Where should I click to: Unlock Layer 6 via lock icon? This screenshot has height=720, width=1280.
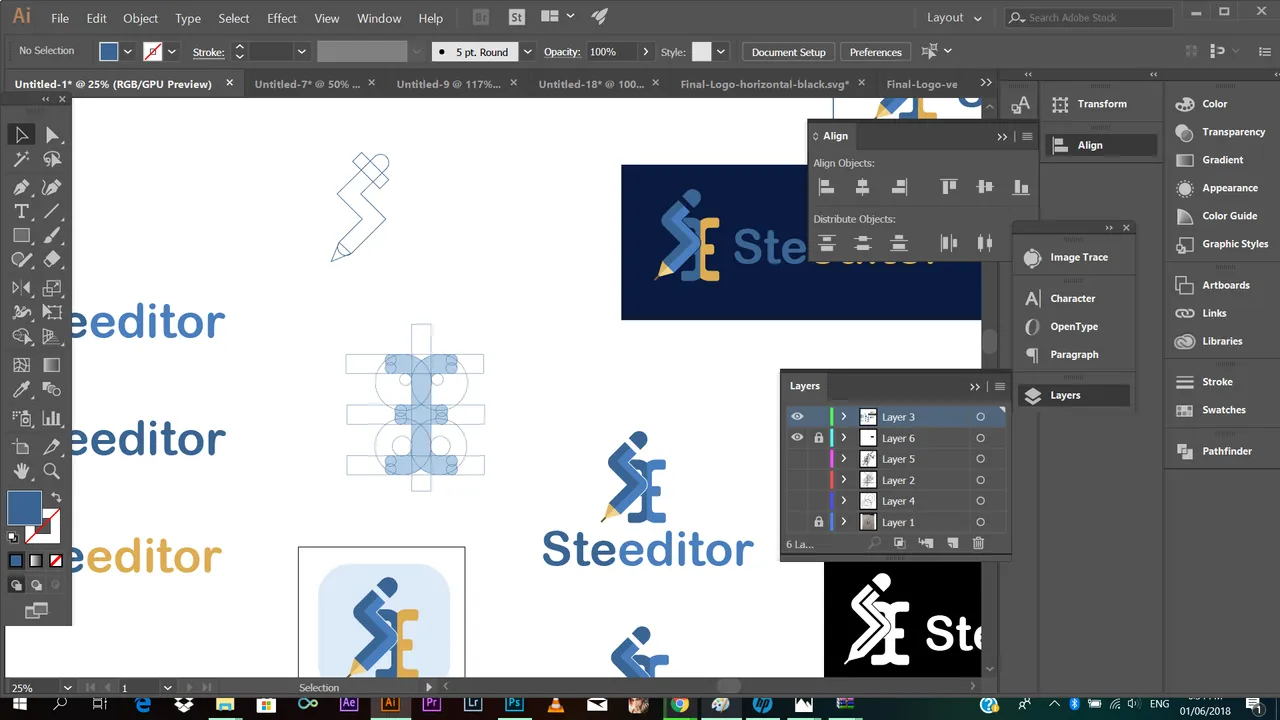tap(819, 438)
